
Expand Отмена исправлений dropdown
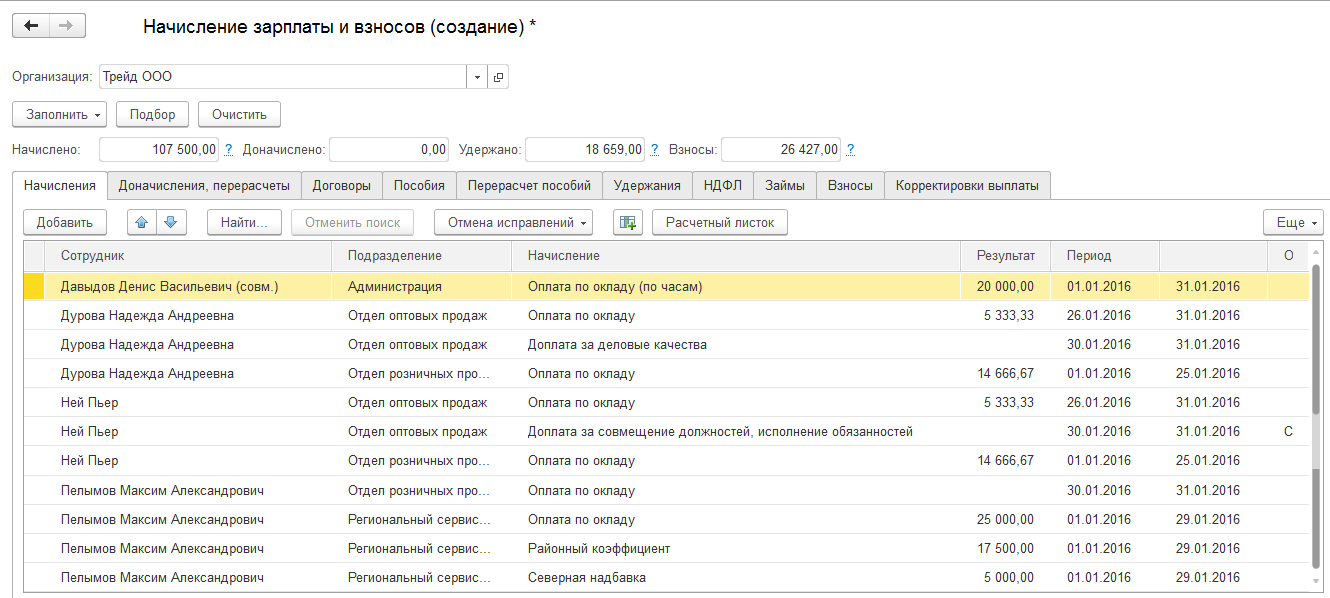point(515,222)
